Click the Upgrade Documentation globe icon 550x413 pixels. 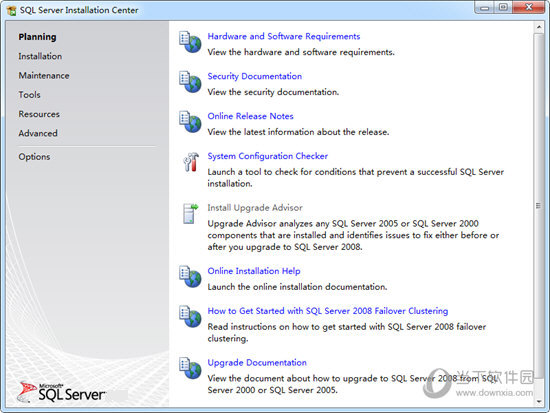[x=190, y=368]
